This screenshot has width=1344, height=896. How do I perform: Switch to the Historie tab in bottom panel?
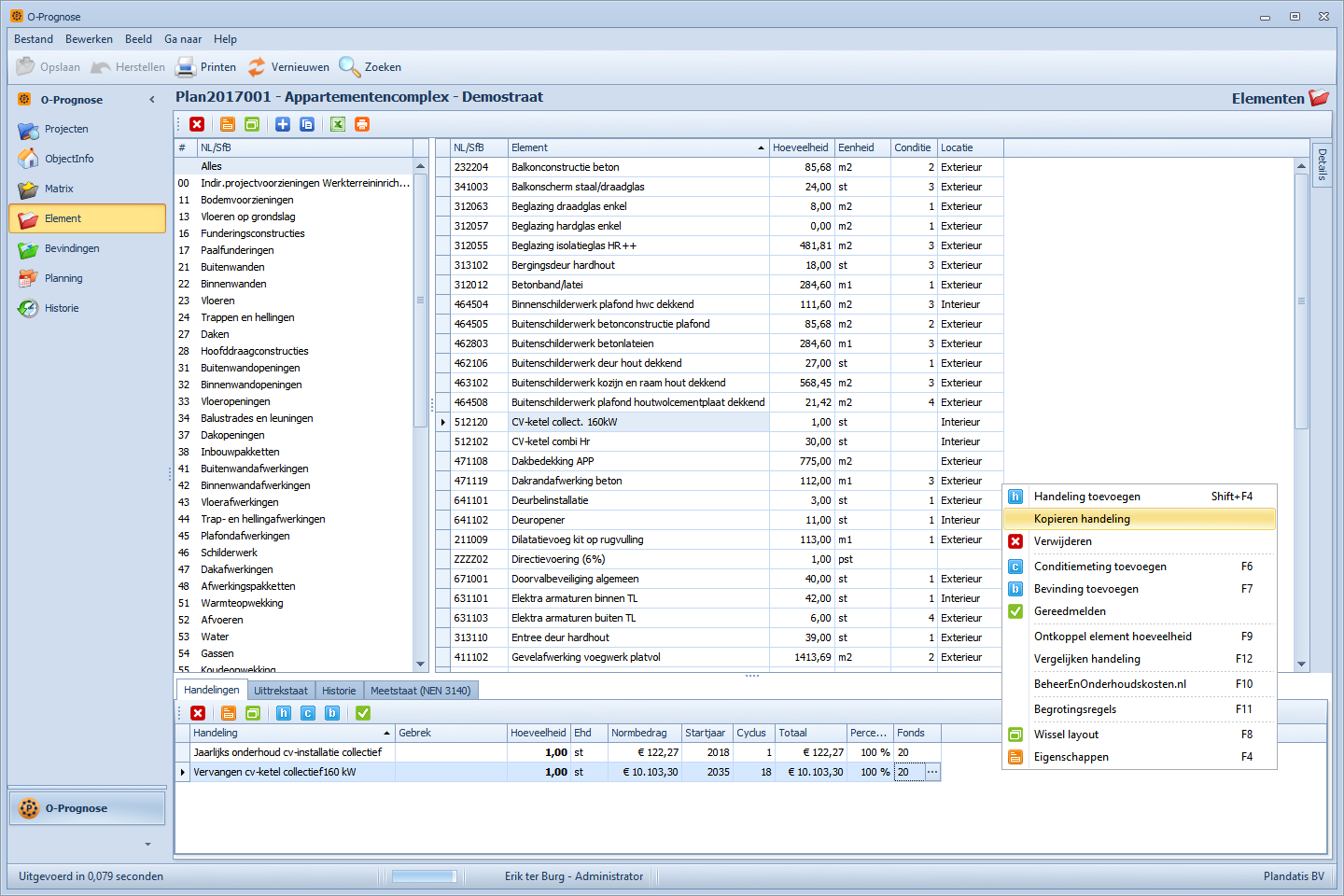coord(339,691)
